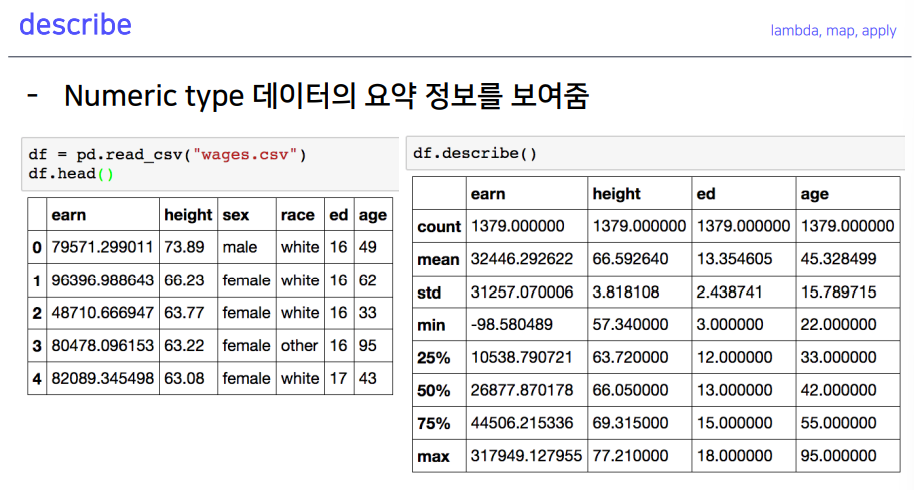914x490 pixels.
Task: Click the 'min' row label
Action: point(431,325)
